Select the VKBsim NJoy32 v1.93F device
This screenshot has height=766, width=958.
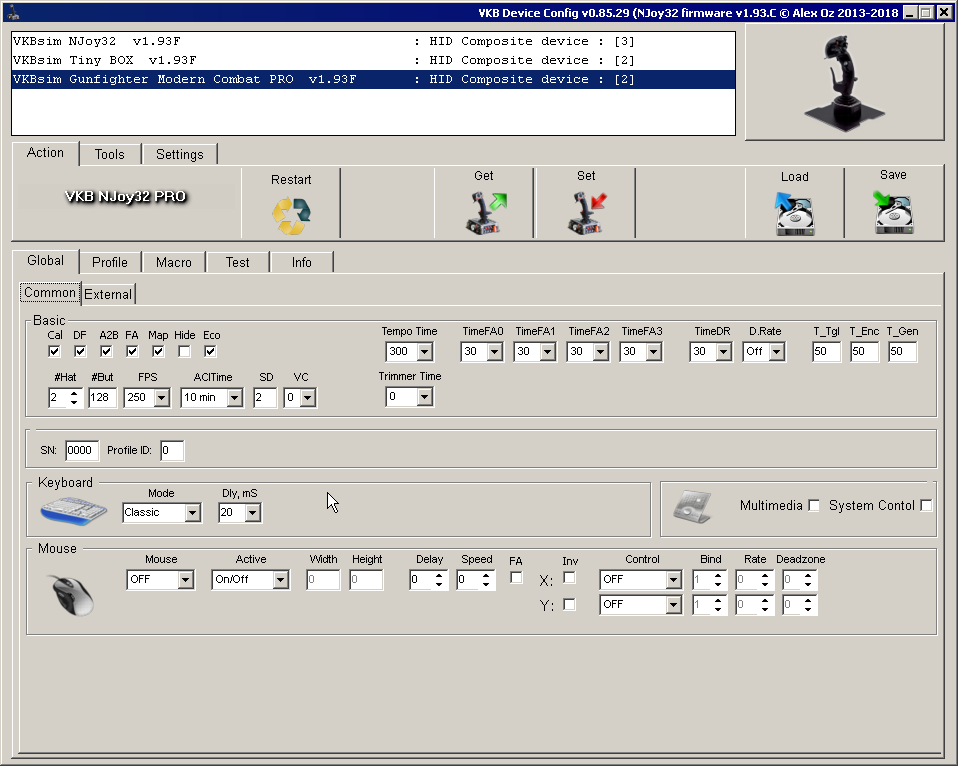coord(373,41)
